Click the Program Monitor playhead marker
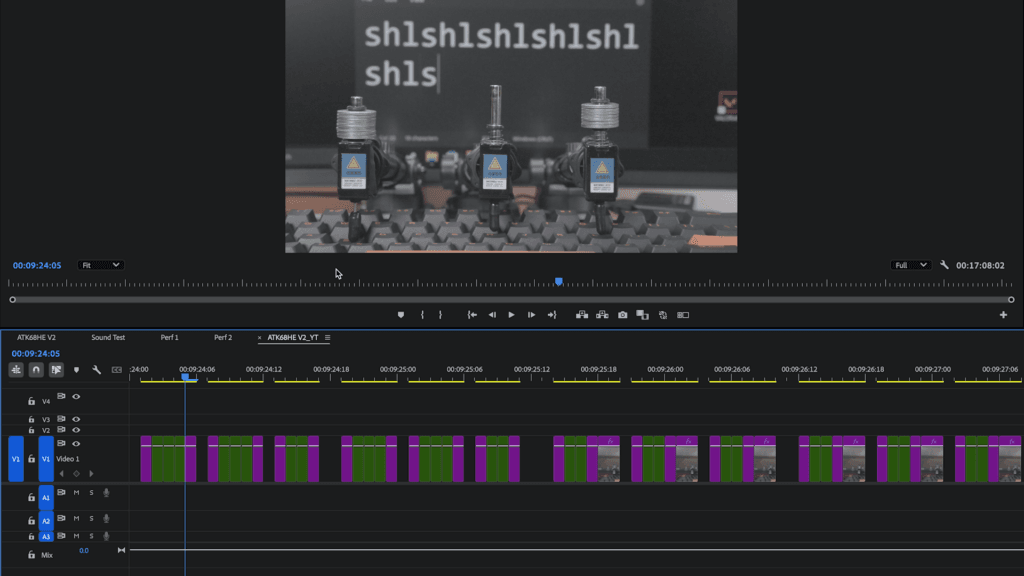 pyautogui.click(x=559, y=281)
